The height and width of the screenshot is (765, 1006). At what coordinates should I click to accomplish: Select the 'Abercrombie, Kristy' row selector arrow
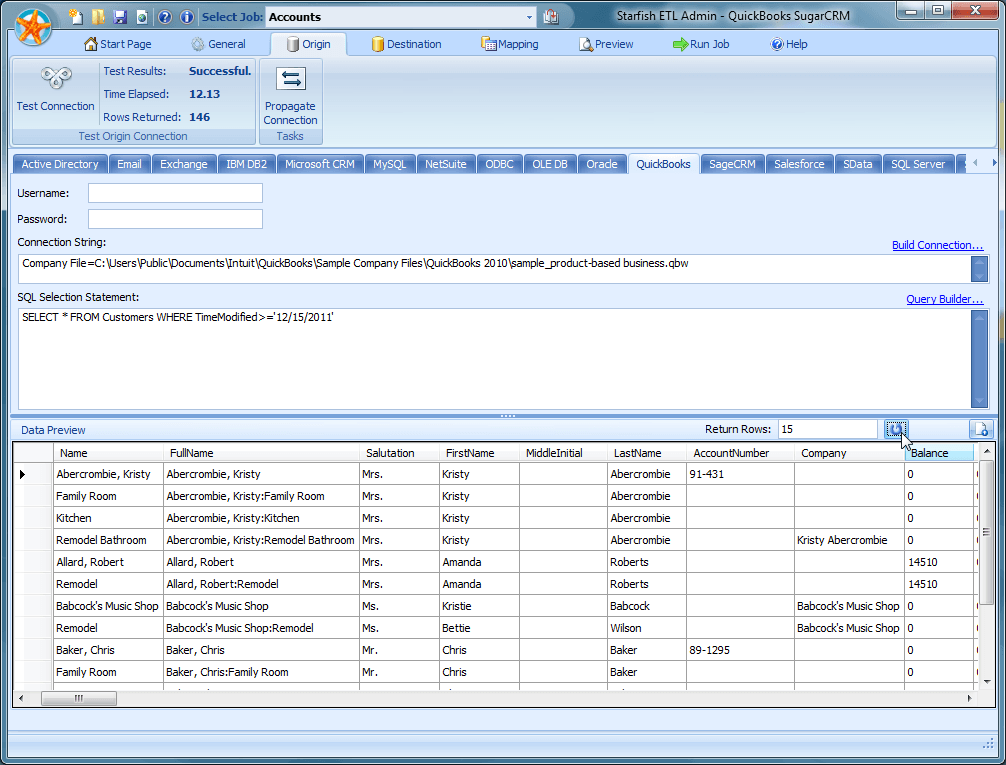tap(22, 474)
